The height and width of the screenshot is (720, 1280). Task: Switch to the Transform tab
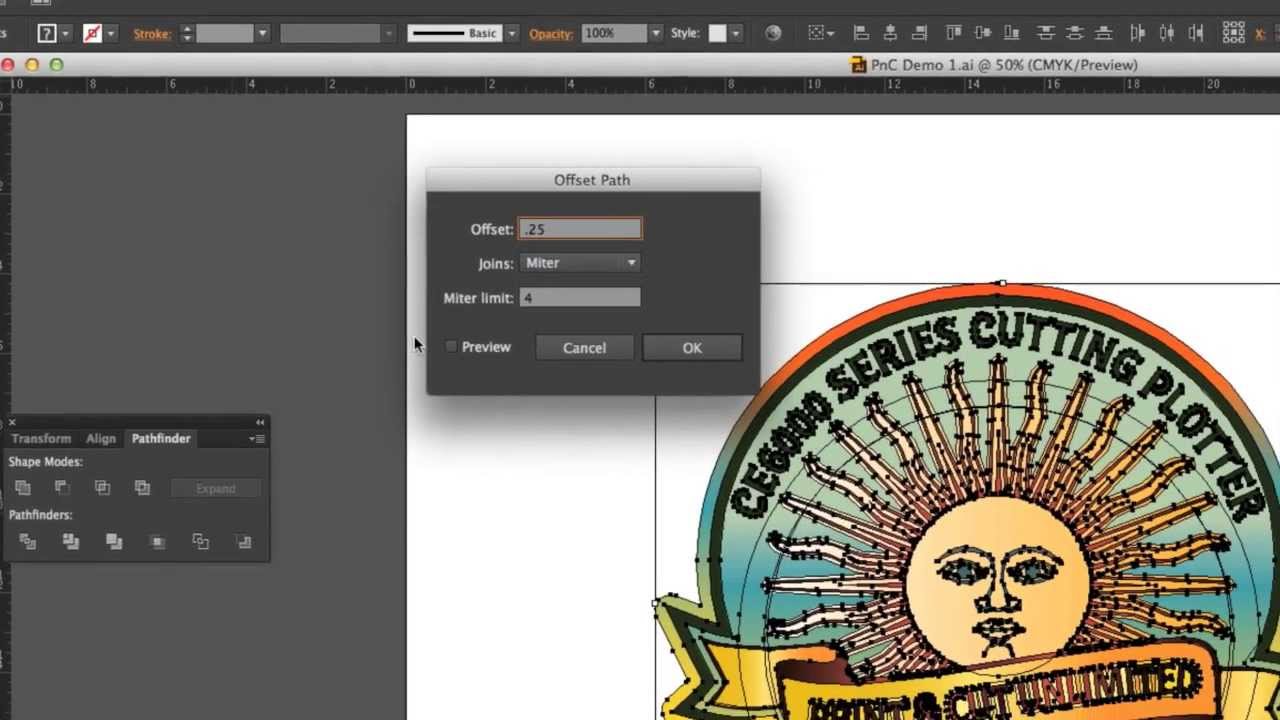(41, 438)
